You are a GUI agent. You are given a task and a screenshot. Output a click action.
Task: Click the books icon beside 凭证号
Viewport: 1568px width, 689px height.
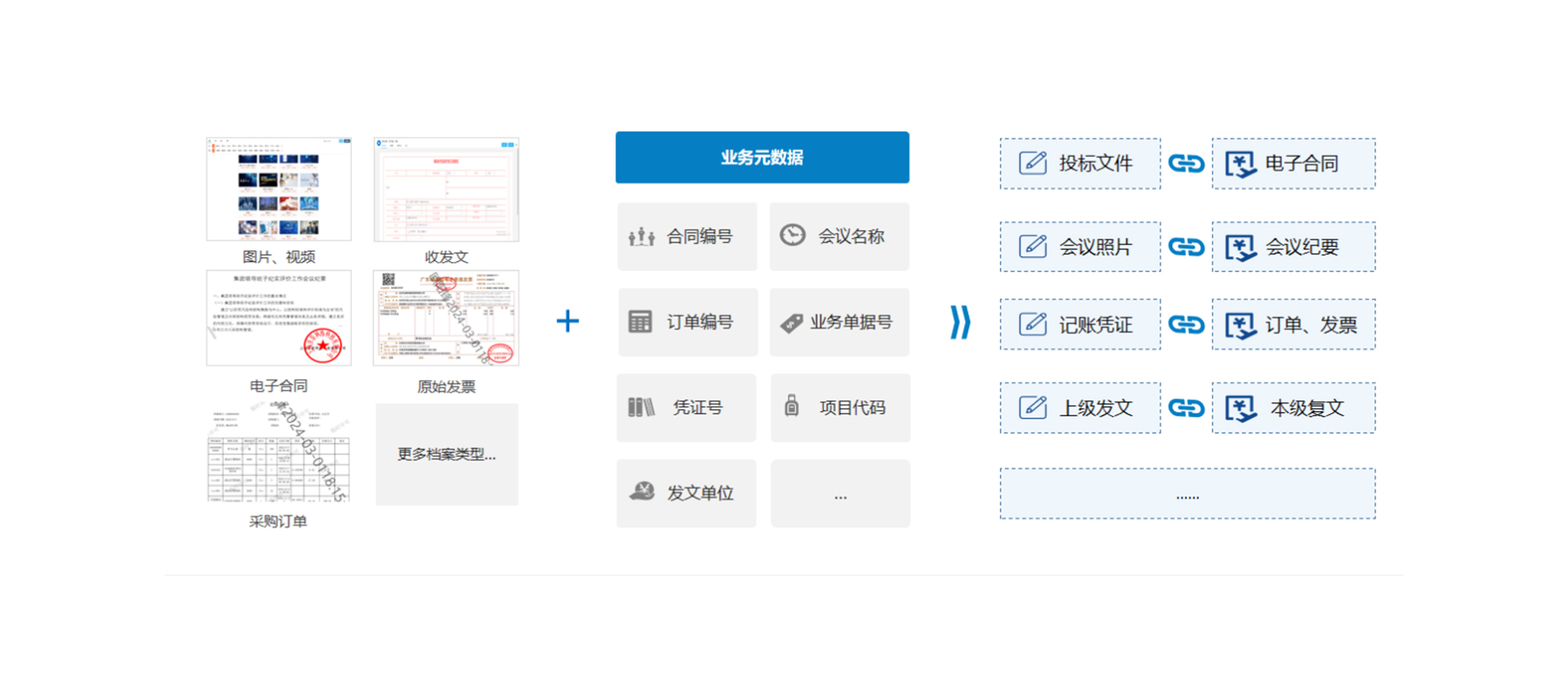pyautogui.click(x=641, y=406)
